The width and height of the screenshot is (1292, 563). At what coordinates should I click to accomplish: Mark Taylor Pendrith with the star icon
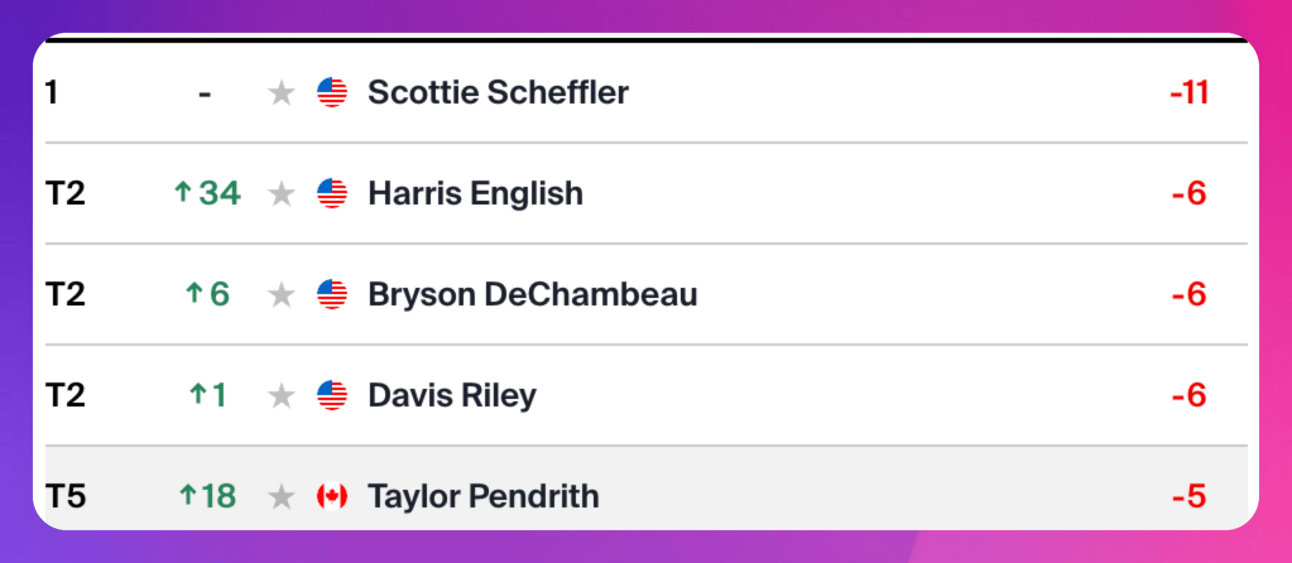282,496
